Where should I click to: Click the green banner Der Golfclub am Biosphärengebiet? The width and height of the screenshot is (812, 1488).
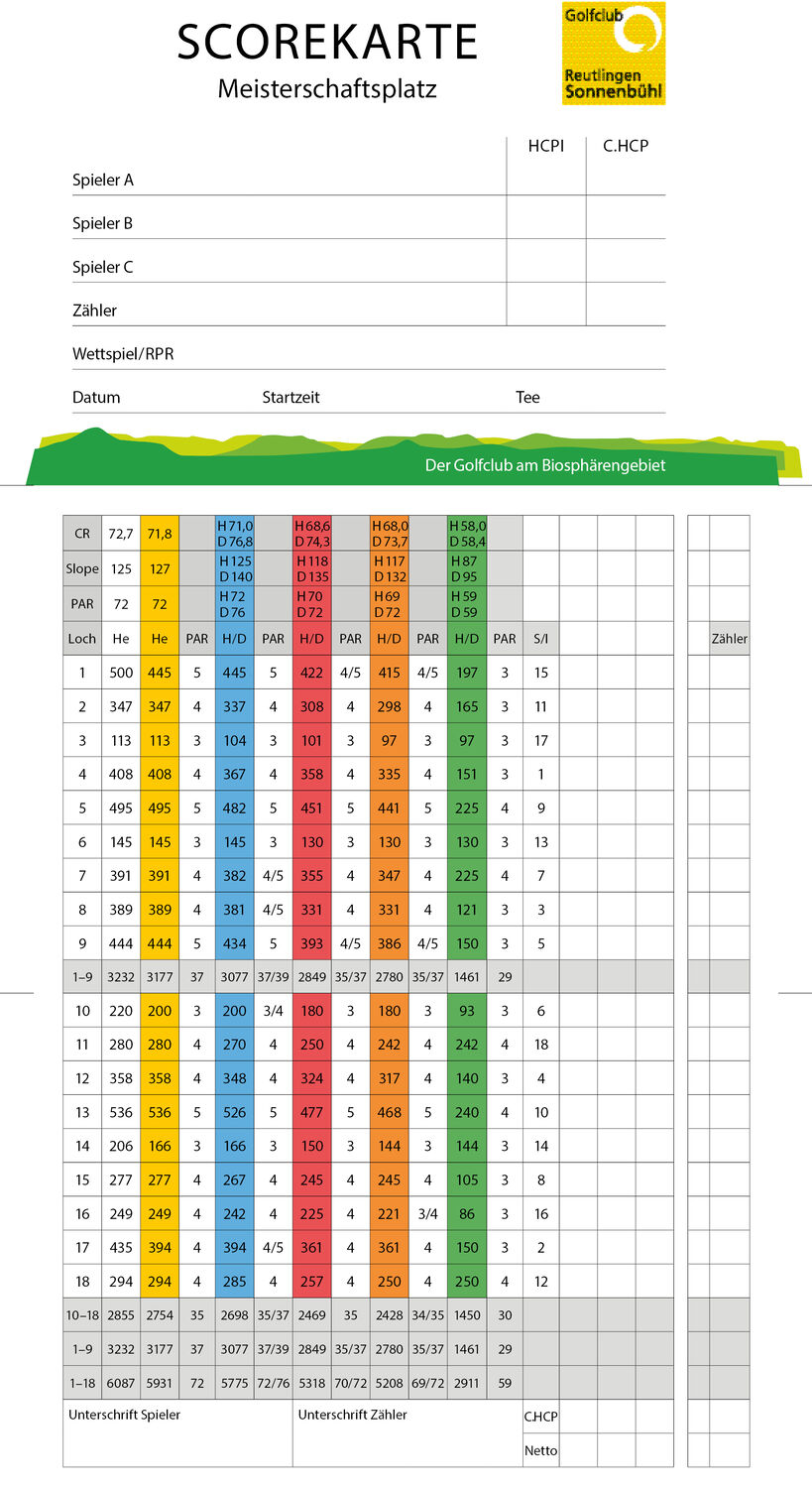[x=406, y=457]
